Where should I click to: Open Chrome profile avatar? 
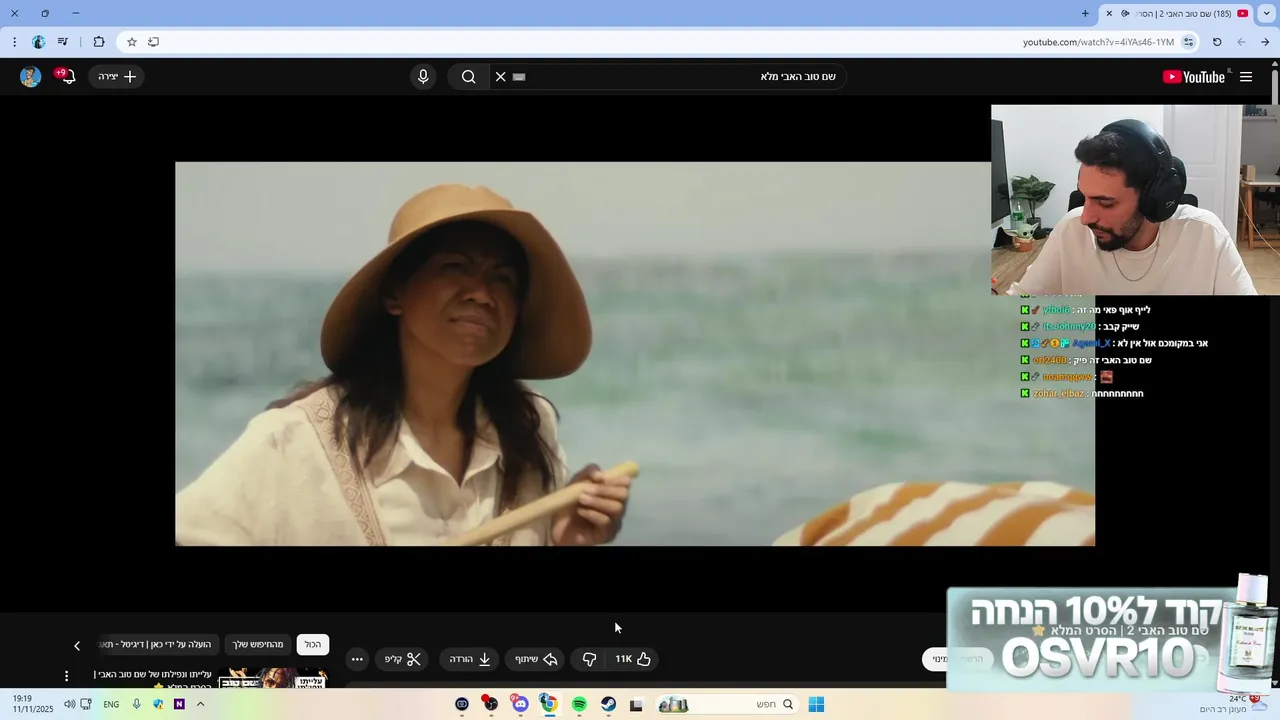[x=39, y=42]
